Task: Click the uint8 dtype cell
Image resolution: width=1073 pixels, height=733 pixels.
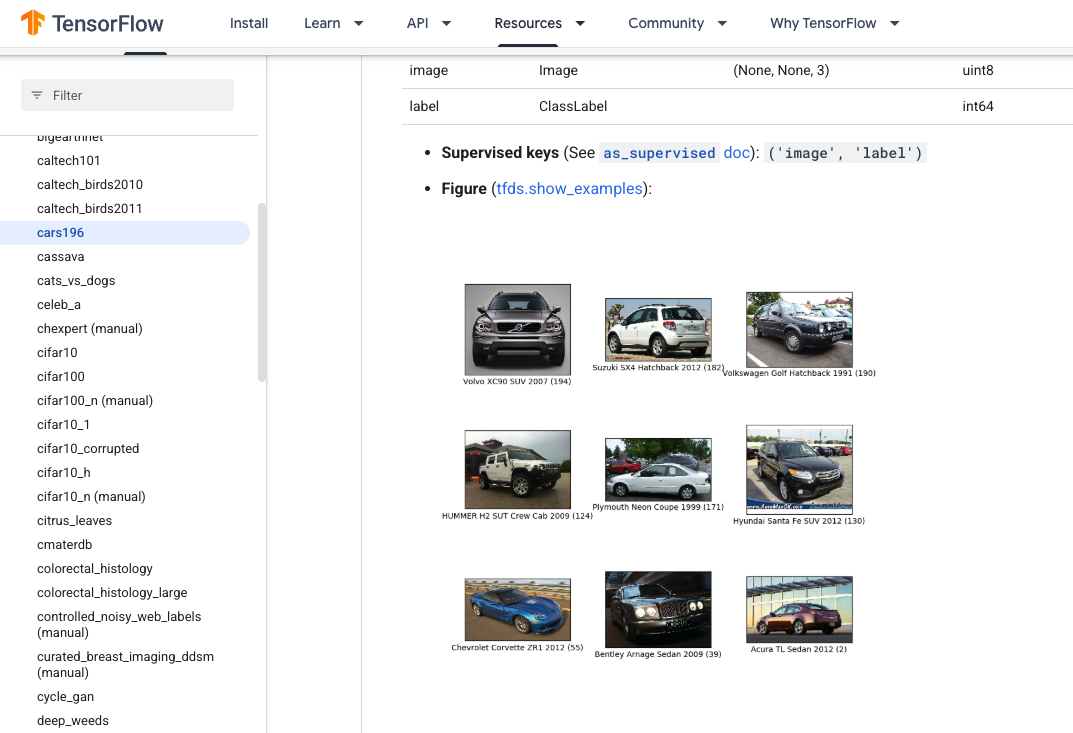Action: pos(978,70)
